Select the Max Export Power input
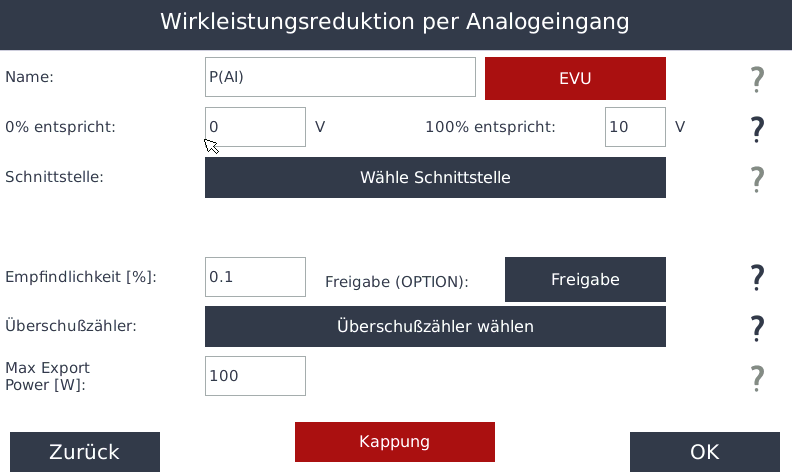This screenshot has height=475, width=792. point(255,376)
